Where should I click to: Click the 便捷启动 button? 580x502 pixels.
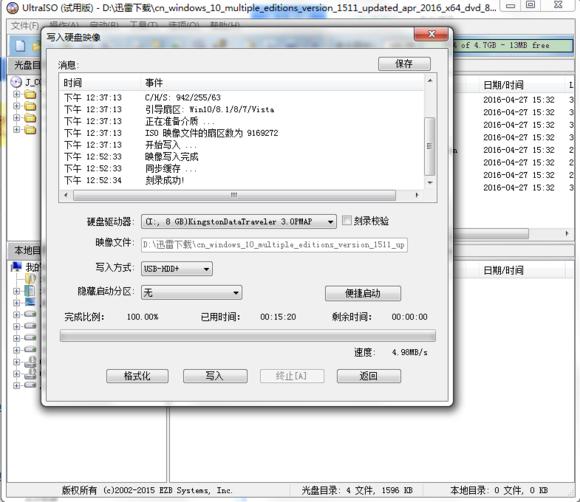(362, 293)
